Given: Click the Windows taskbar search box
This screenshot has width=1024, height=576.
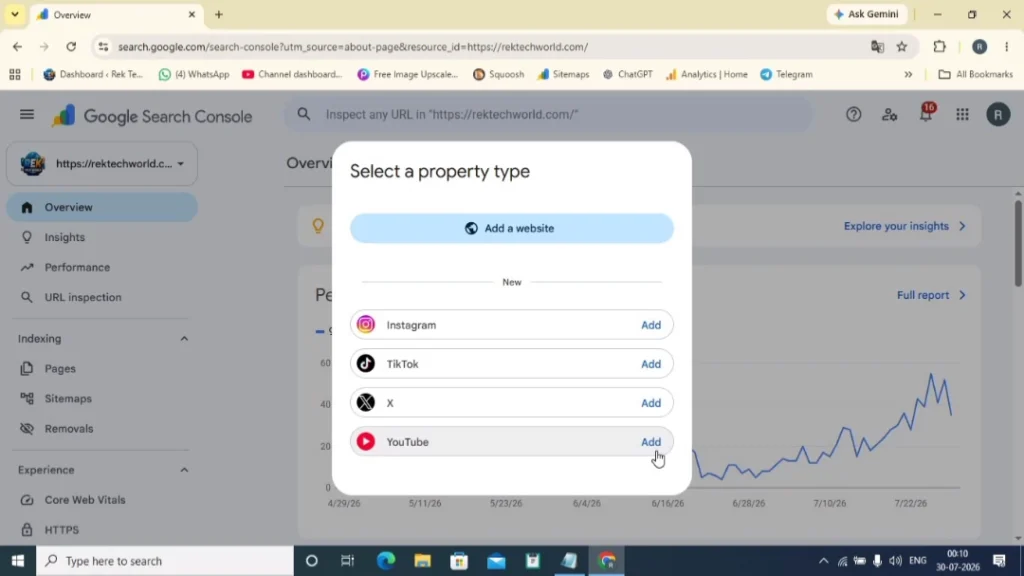Looking at the screenshot, I should 165,561.
